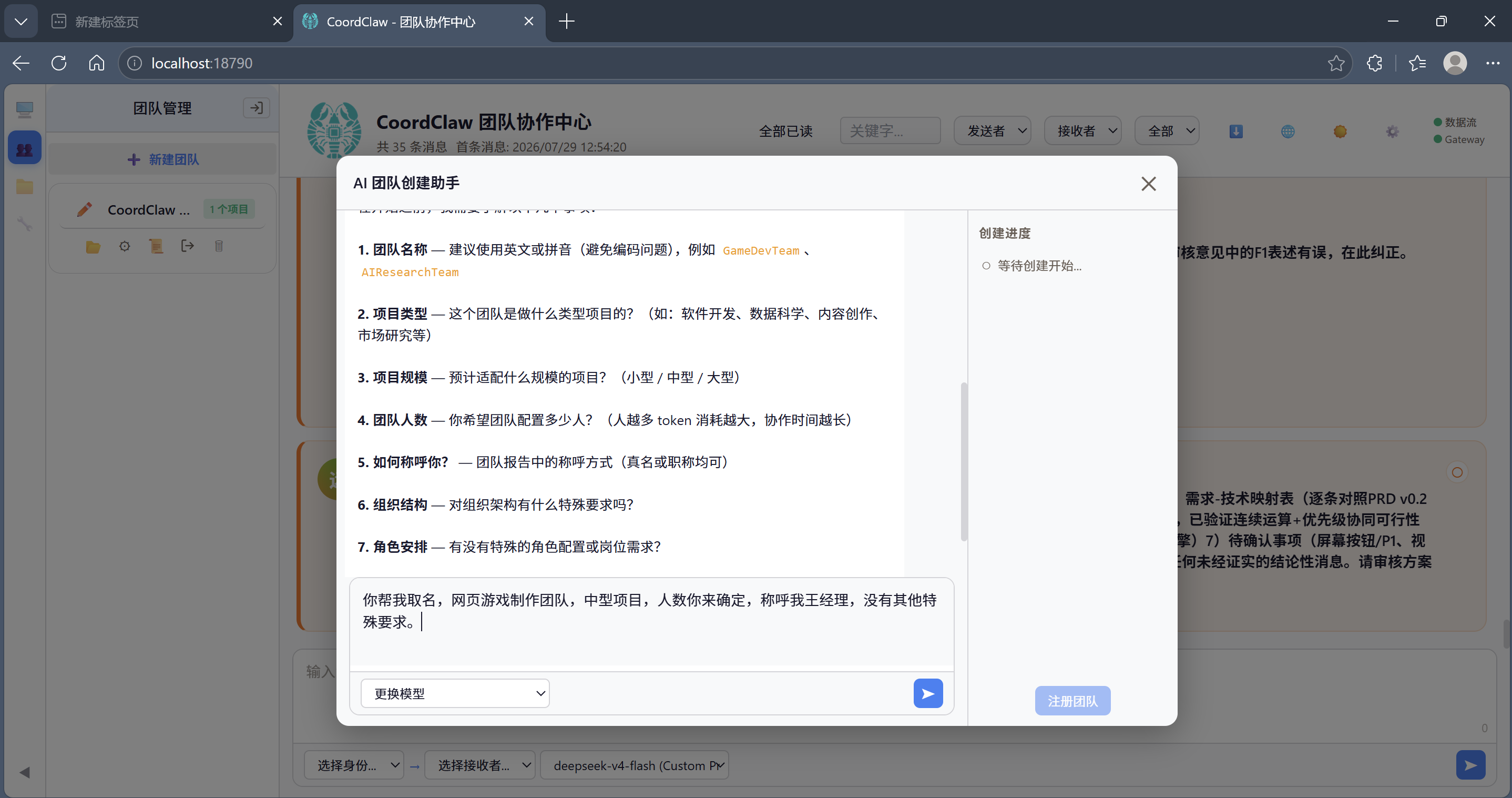The image size is (1512, 798).
Task: Select the 等待创建开始 progress step
Action: pyautogui.click(x=1032, y=266)
